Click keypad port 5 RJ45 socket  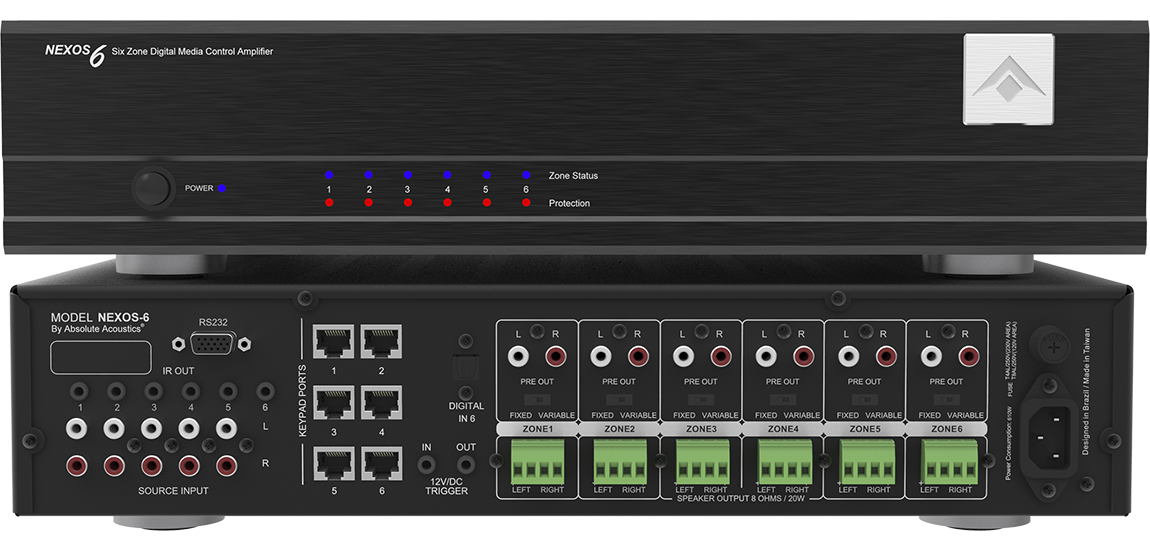333,463
